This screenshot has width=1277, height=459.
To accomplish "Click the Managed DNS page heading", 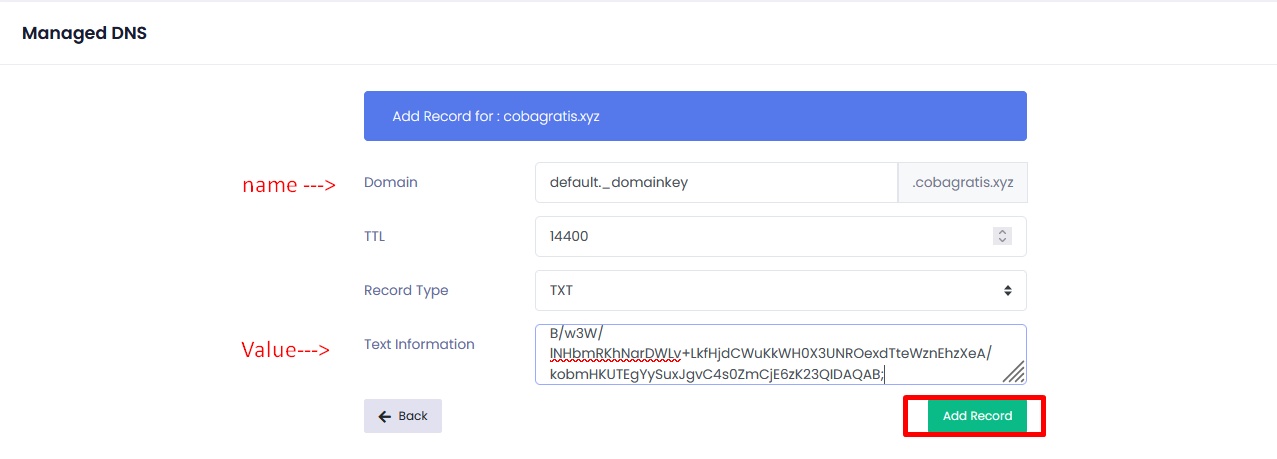I will 84,33.
